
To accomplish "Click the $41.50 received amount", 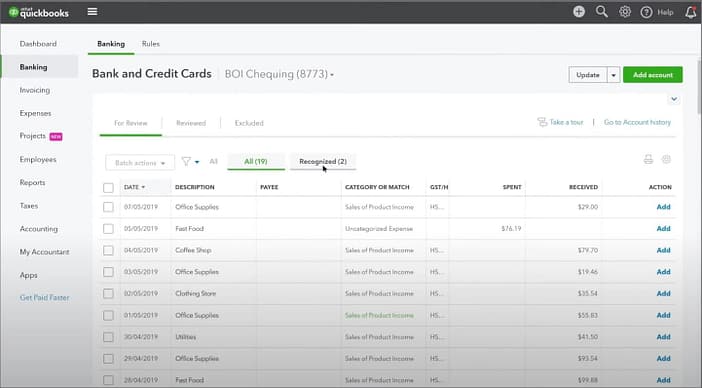I will (x=587, y=337).
